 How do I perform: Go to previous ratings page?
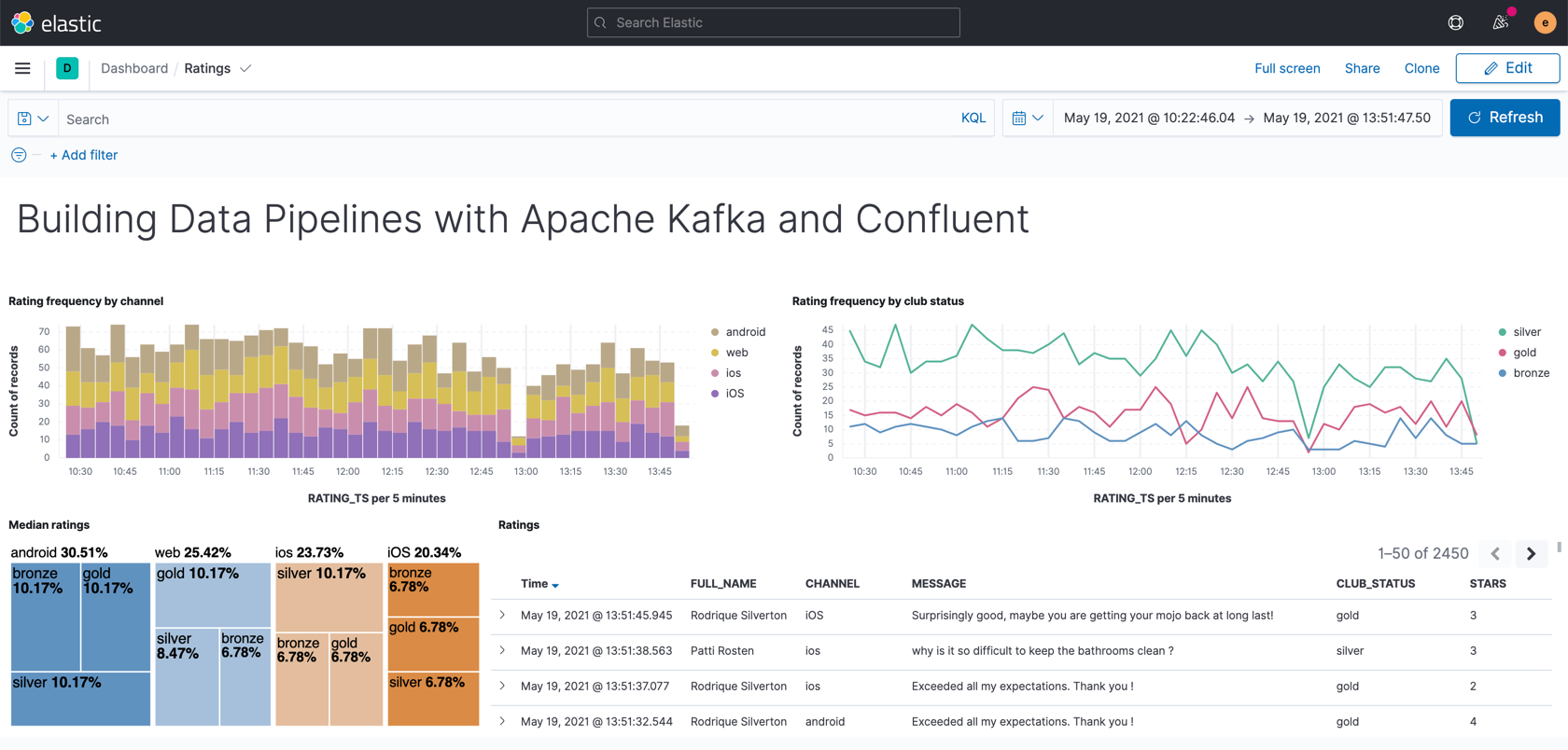pos(1495,553)
